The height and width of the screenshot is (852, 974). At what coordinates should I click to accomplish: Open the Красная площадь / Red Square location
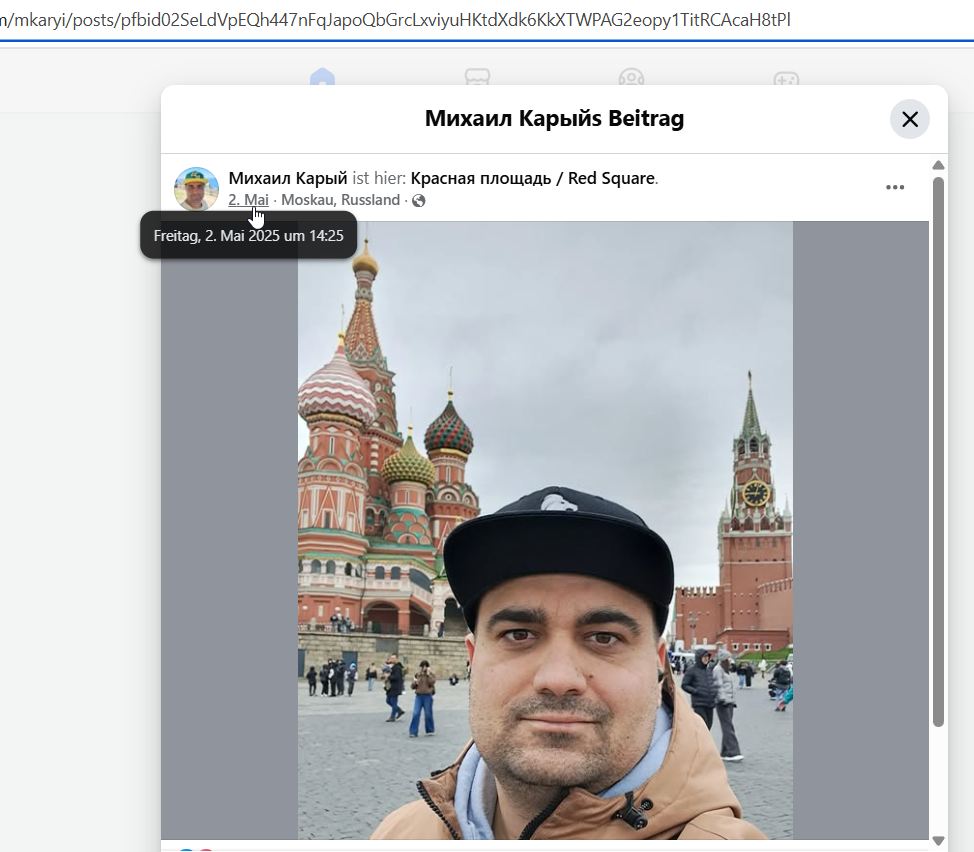[x=532, y=178]
